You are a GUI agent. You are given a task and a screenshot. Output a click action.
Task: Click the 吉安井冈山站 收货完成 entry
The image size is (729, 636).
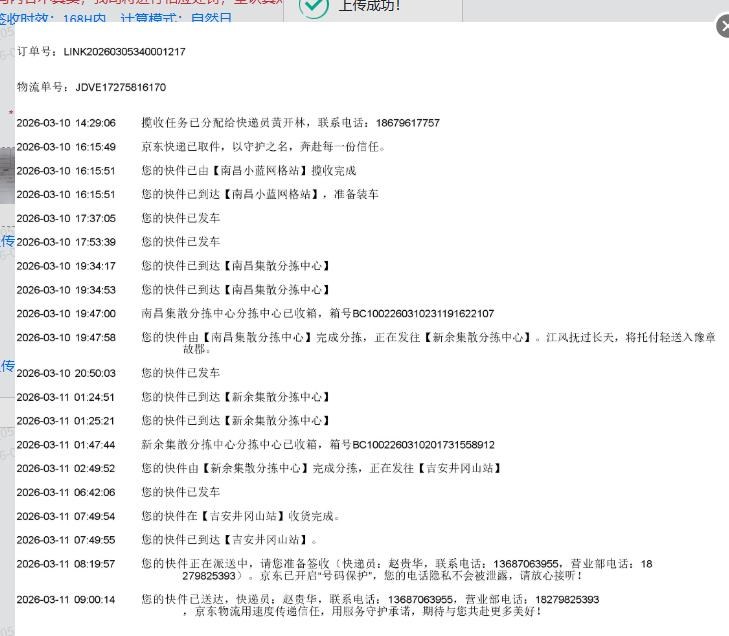(x=240, y=517)
